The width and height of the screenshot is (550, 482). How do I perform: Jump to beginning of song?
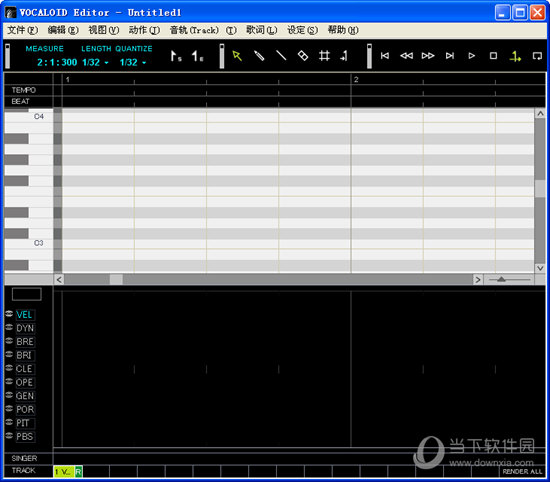tap(385, 56)
